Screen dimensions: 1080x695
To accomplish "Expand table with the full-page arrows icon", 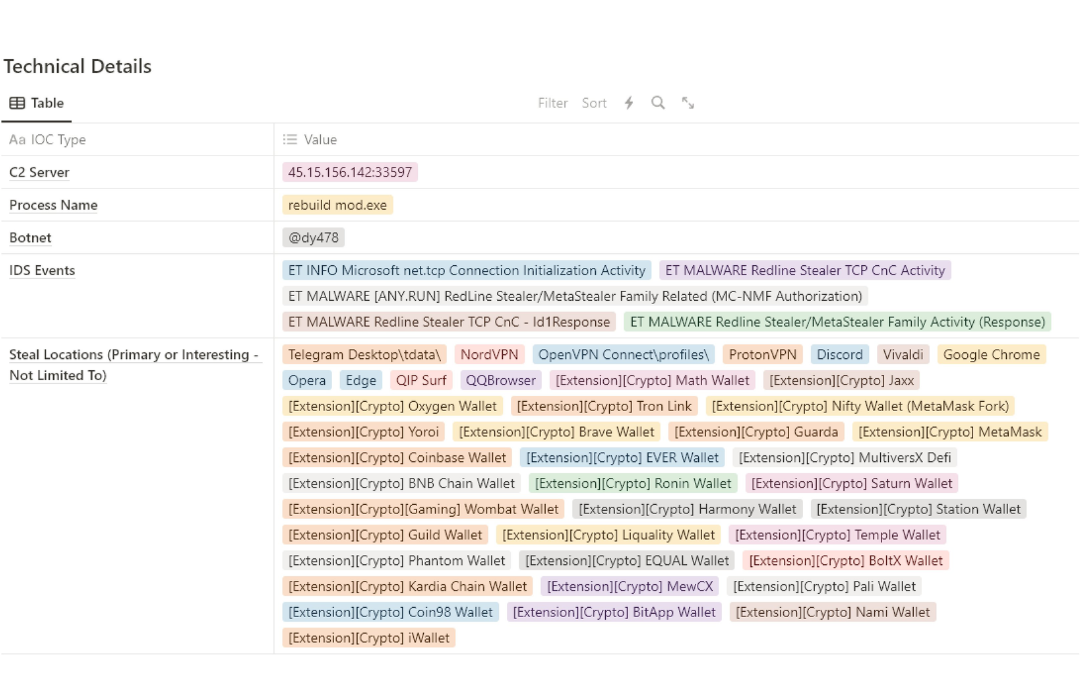I will [x=688, y=103].
